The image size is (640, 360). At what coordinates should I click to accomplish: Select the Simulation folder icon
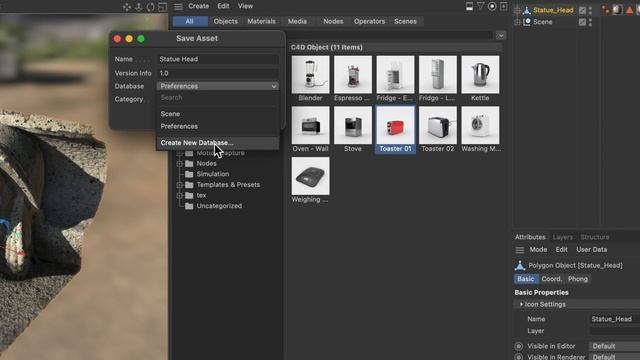point(189,174)
